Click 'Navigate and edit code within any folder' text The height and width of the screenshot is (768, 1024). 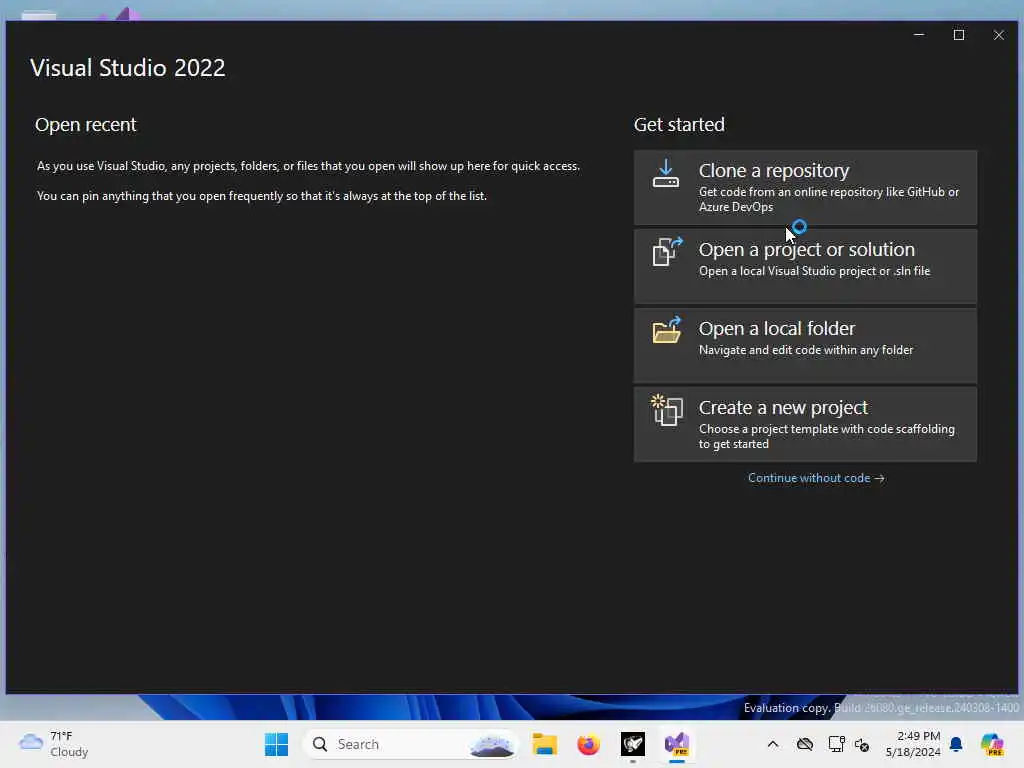pos(806,350)
